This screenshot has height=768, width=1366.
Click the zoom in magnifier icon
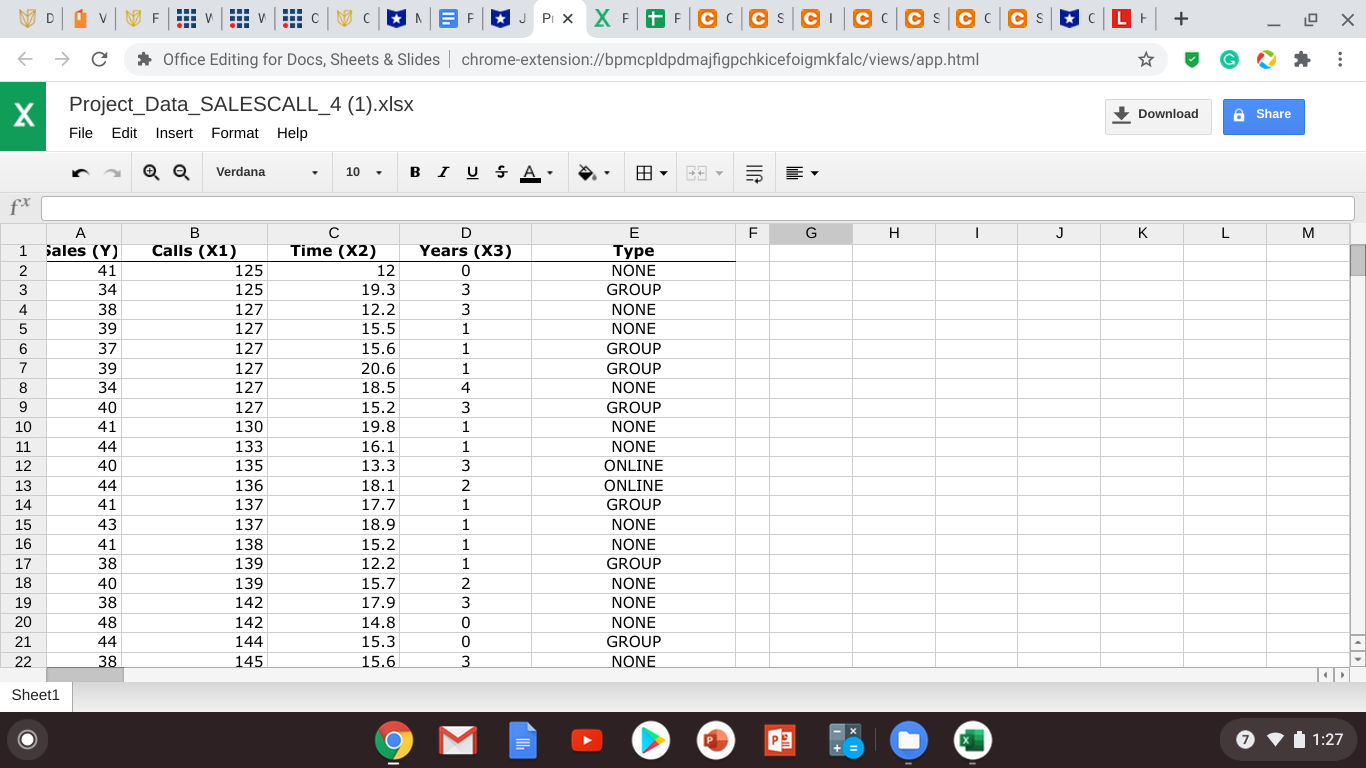[151, 172]
